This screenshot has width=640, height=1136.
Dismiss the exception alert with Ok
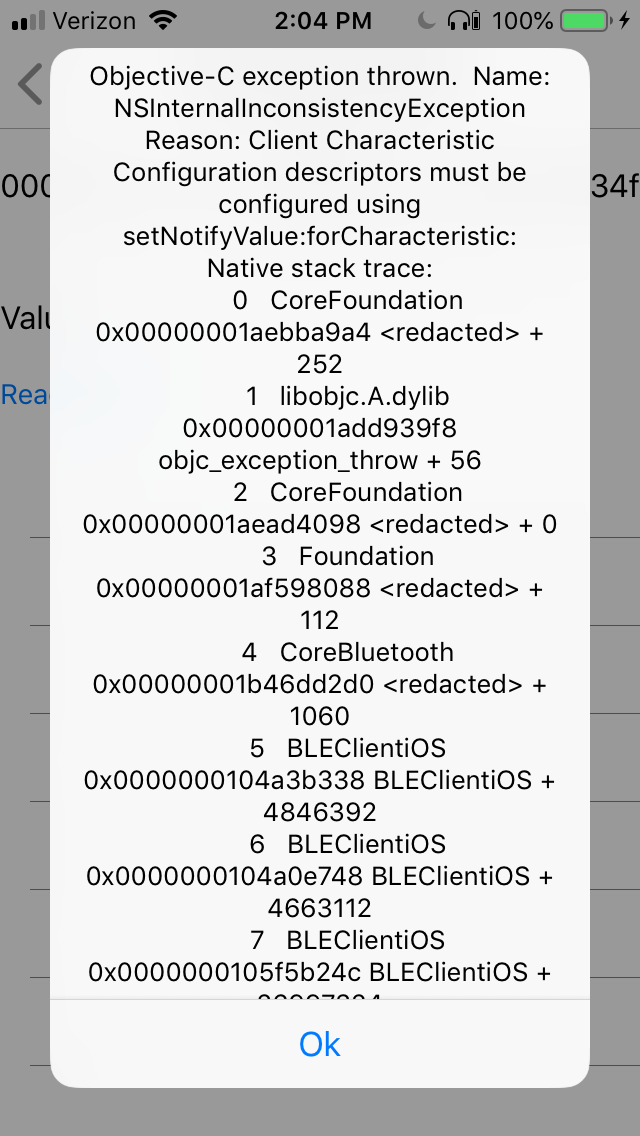coord(319,1043)
